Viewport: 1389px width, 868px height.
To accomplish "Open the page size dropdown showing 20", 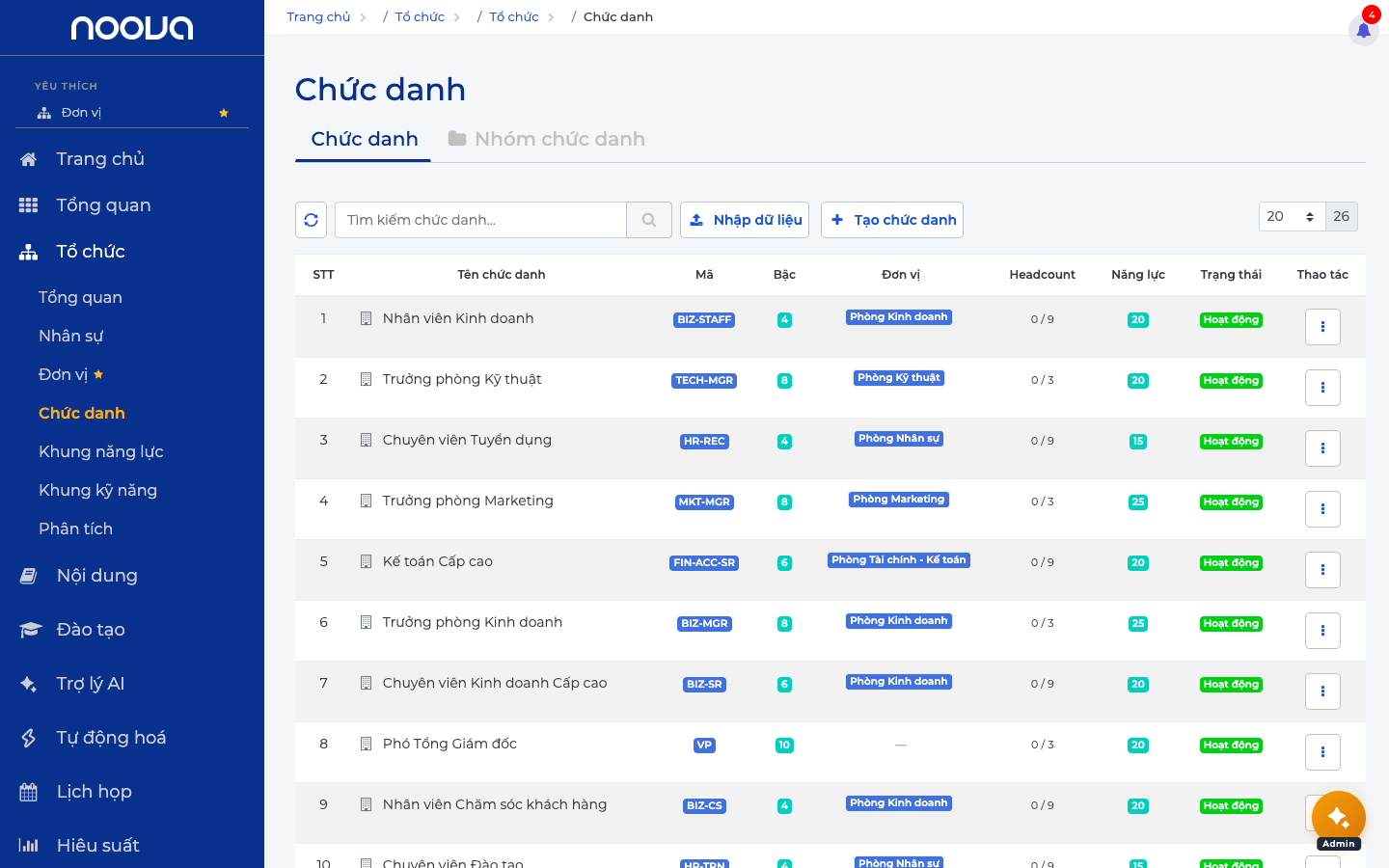I will coord(1292,217).
